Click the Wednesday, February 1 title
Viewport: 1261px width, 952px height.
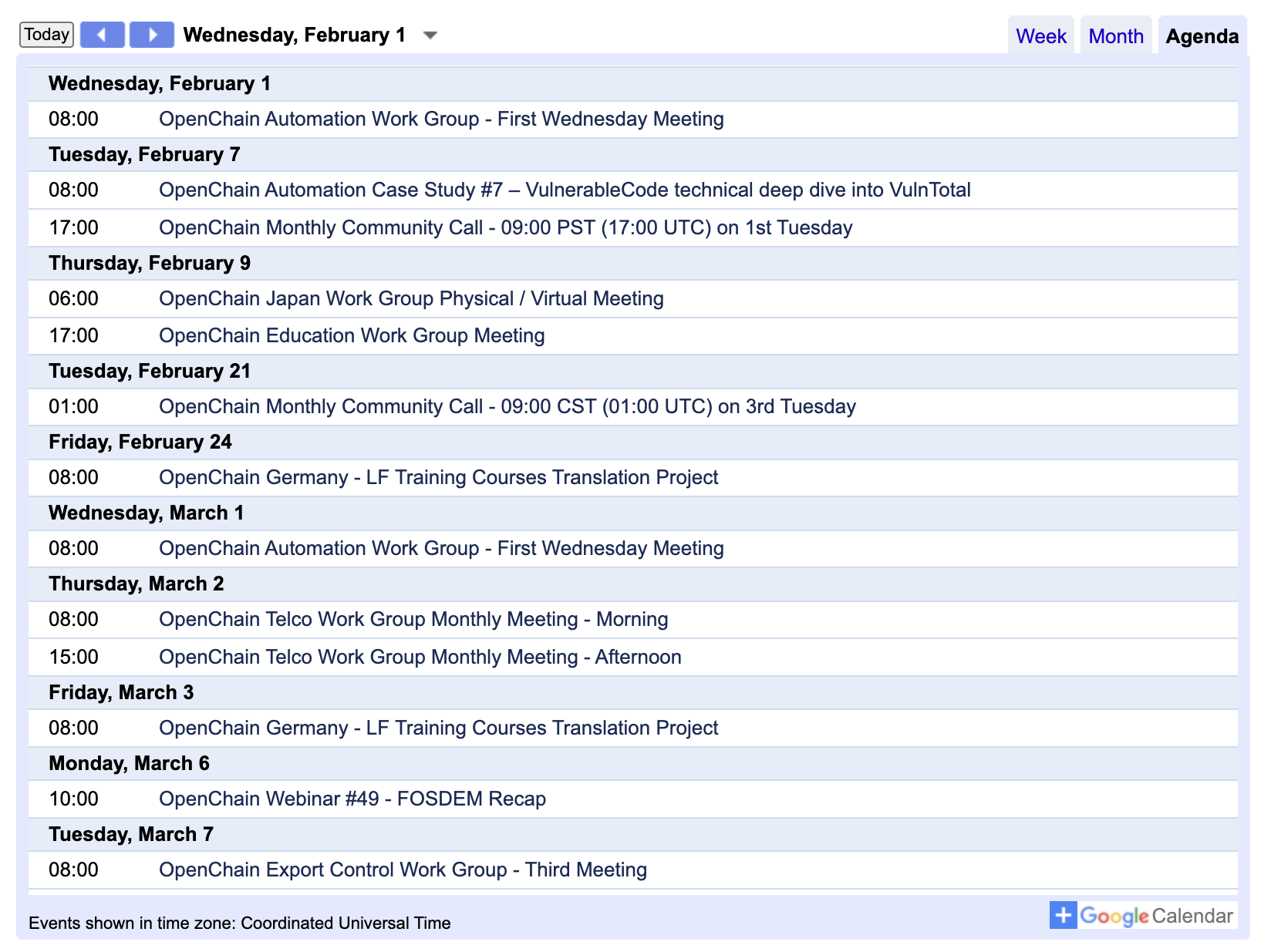[295, 35]
